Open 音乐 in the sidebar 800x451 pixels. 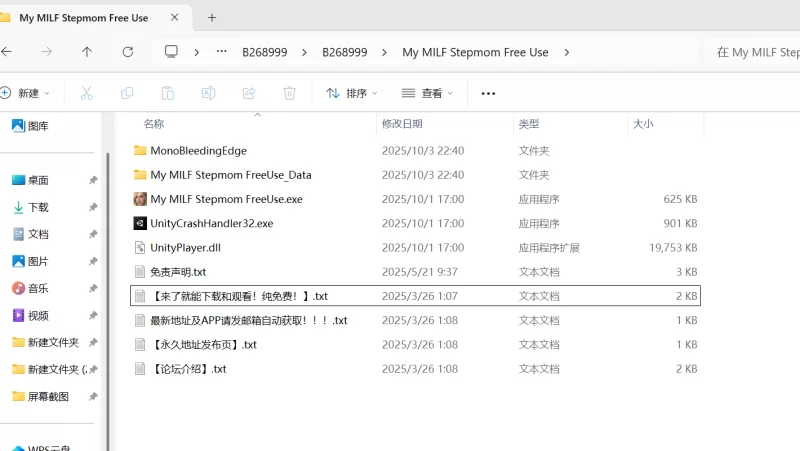30,288
